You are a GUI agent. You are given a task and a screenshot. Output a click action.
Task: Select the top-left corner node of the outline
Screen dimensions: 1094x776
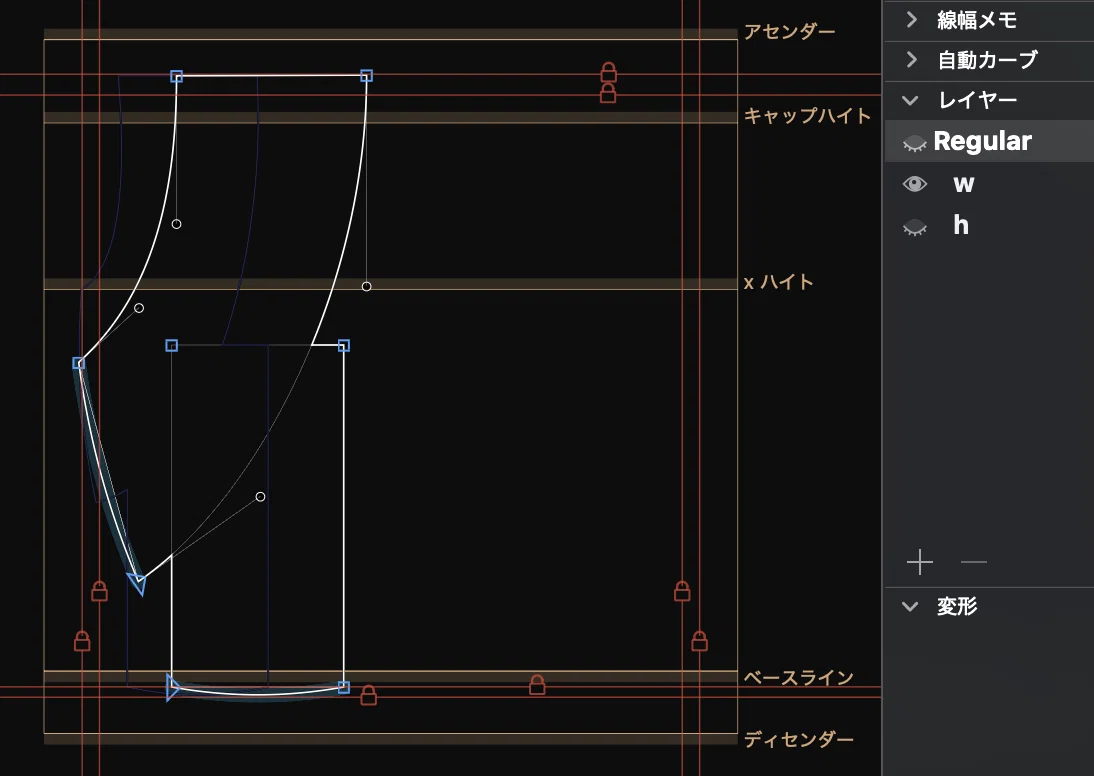click(x=177, y=76)
